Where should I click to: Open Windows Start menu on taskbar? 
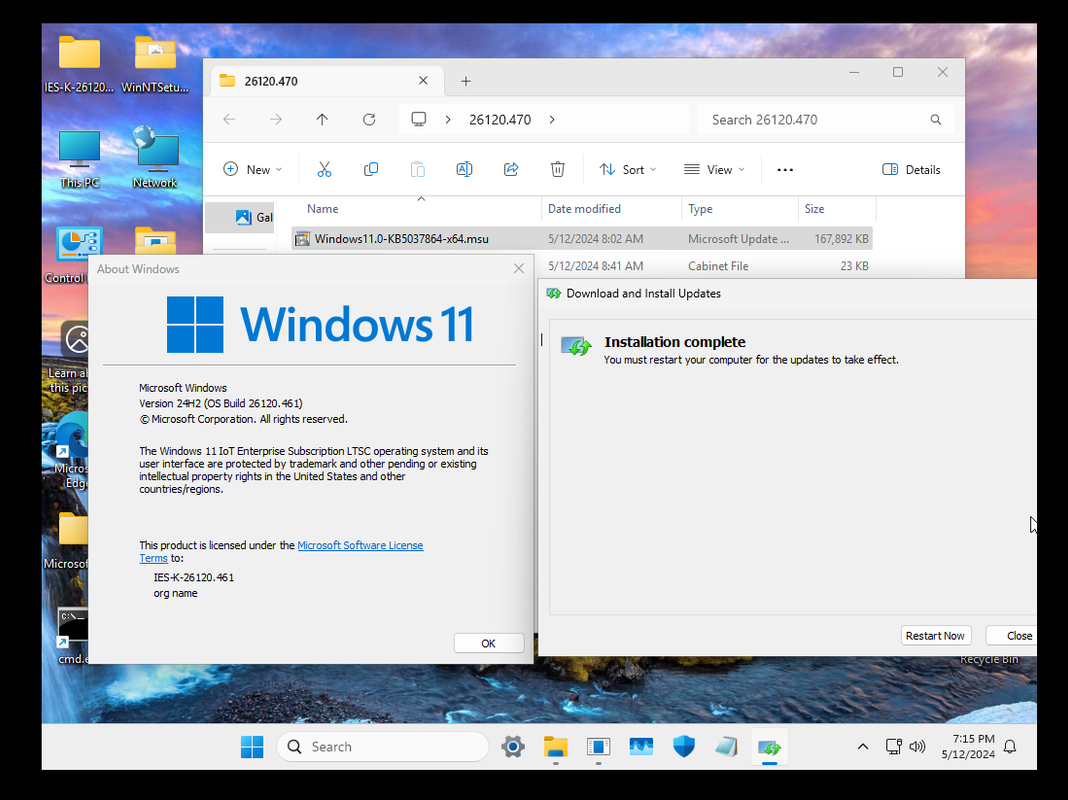click(252, 747)
